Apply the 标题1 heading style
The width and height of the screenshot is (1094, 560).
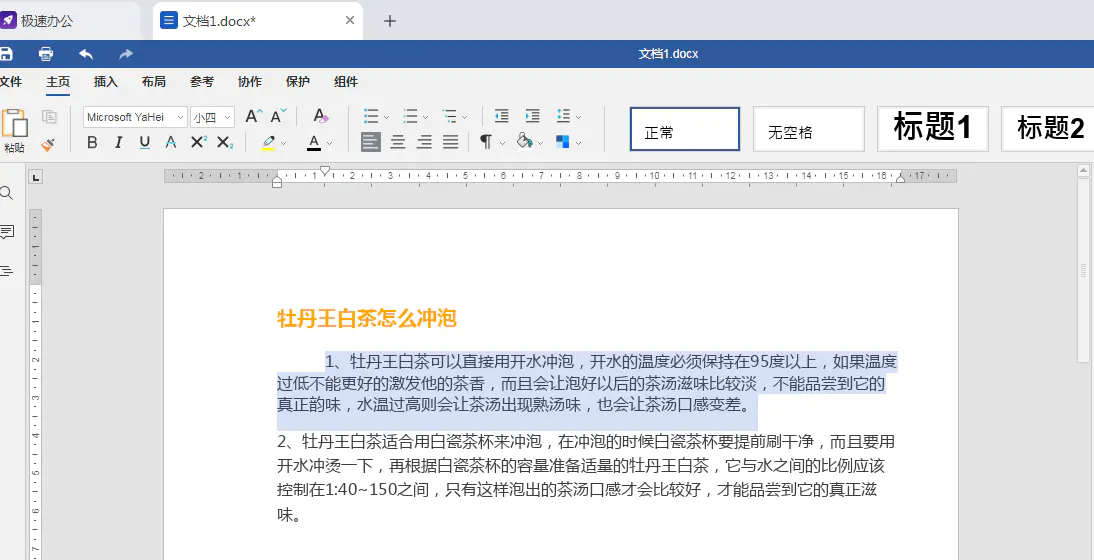pos(933,128)
